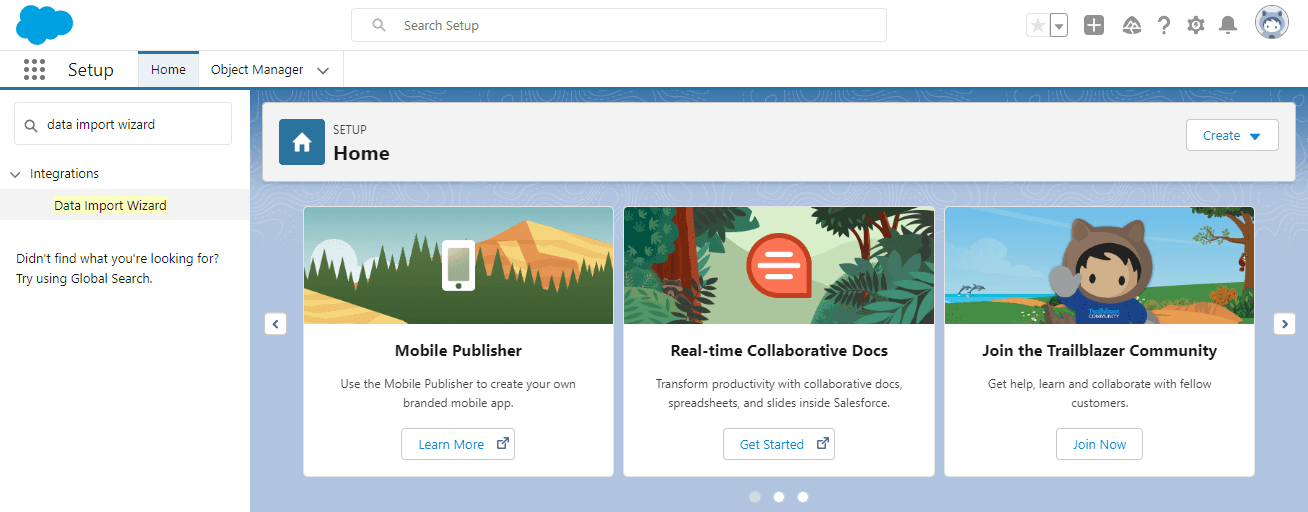Switch to the Home tab
This screenshot has width=1308, height=512.
click(168, 70)
